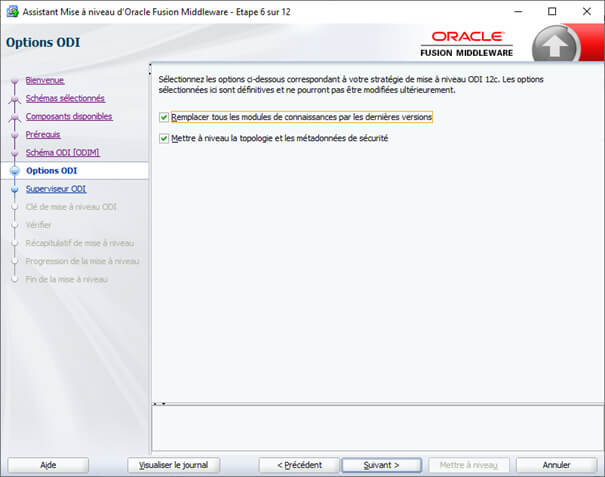Cancel the wizard with Annuler
This screenshot has width=605, height=477.
556,465
